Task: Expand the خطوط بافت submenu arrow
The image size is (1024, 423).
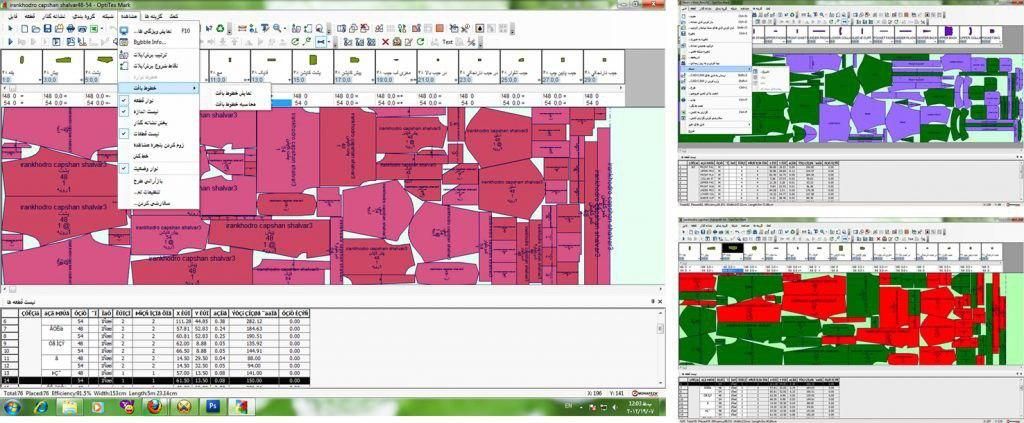Action: pyautogui.click(x=195, y=87)
